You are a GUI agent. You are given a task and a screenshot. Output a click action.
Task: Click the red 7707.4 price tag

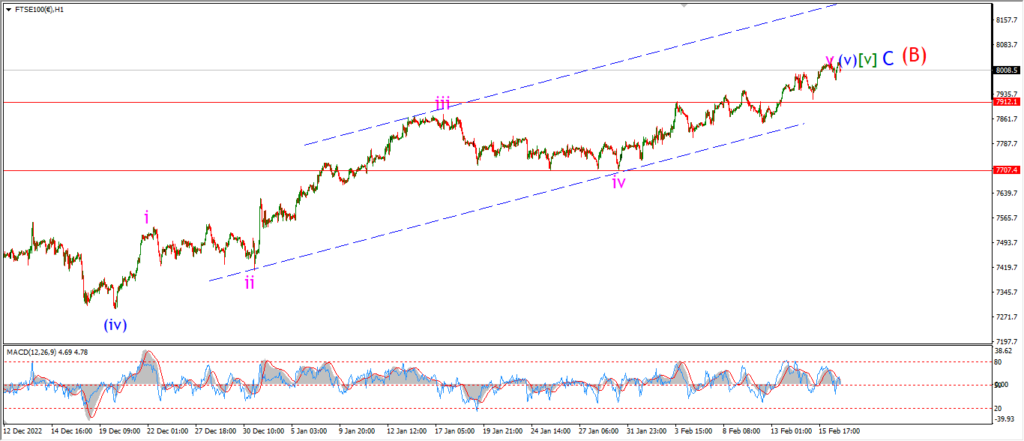1006,170
